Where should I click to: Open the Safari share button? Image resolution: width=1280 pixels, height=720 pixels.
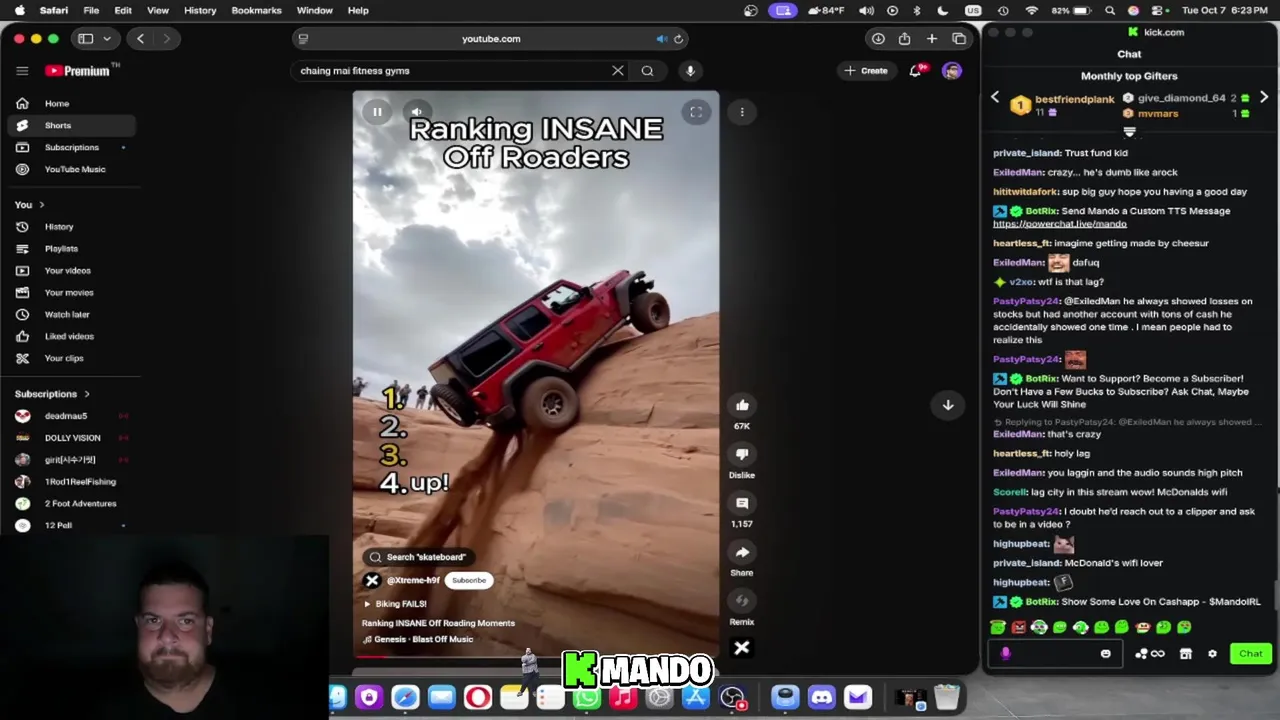tap(904, 39)
